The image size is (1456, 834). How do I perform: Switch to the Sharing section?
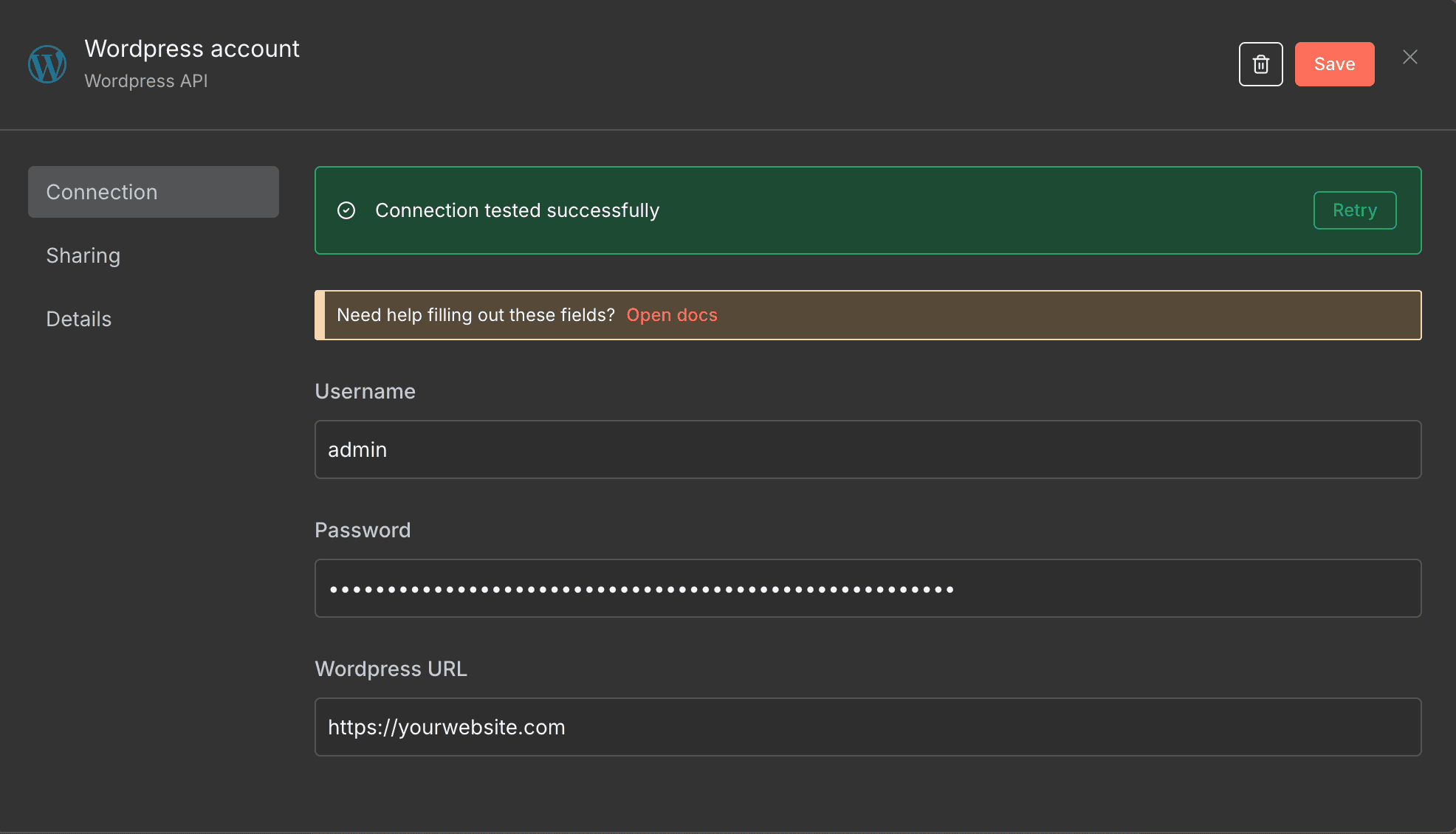pos(83,255)
